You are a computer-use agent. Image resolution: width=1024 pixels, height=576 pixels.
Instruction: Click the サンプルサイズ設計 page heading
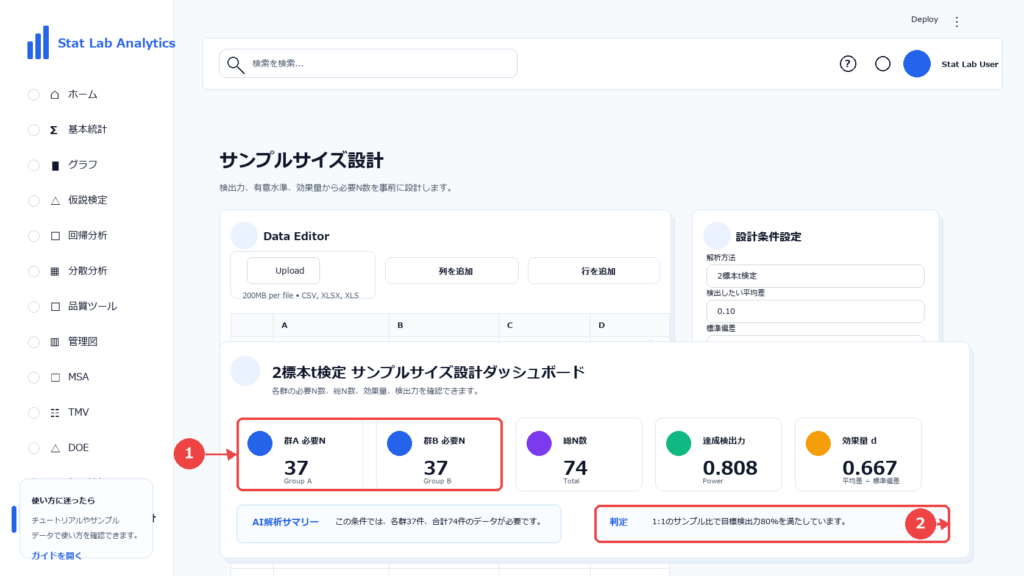coord(302,160)
